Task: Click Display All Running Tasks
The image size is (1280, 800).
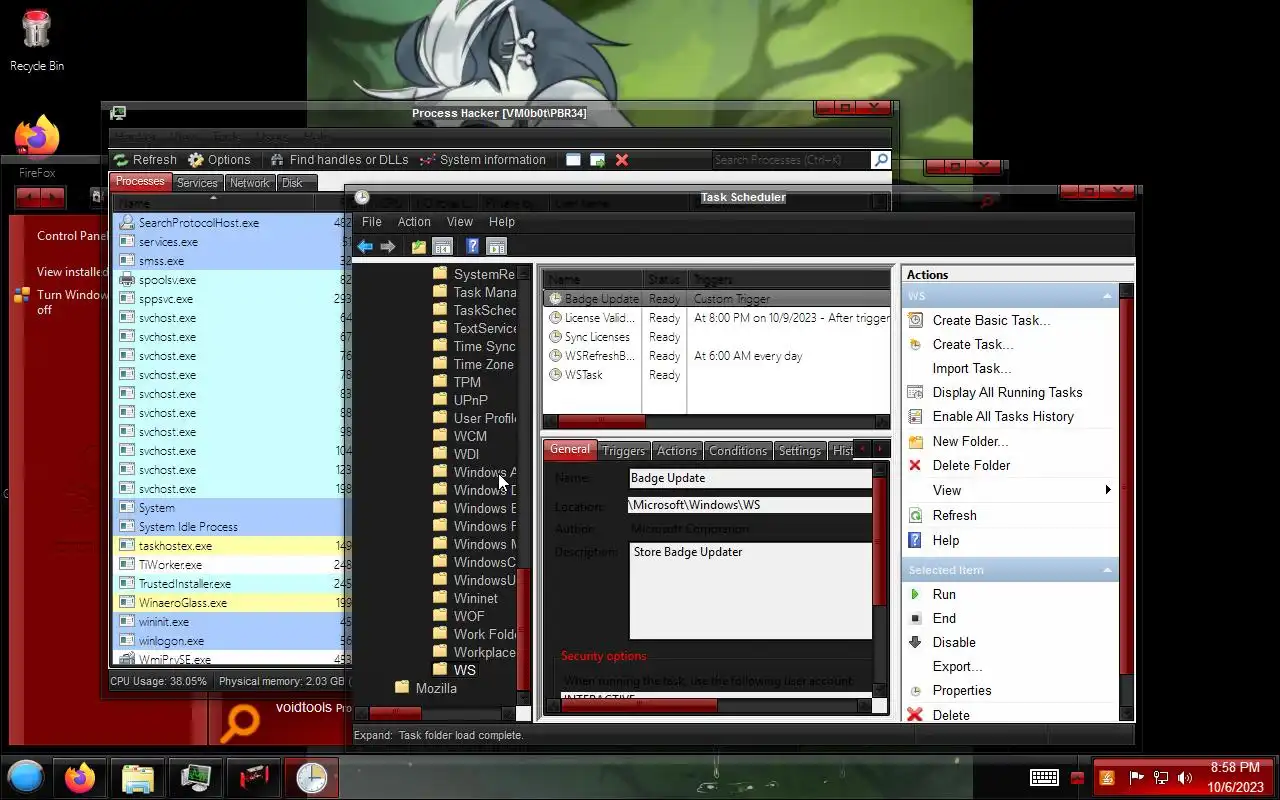Action: (1007, 393)
